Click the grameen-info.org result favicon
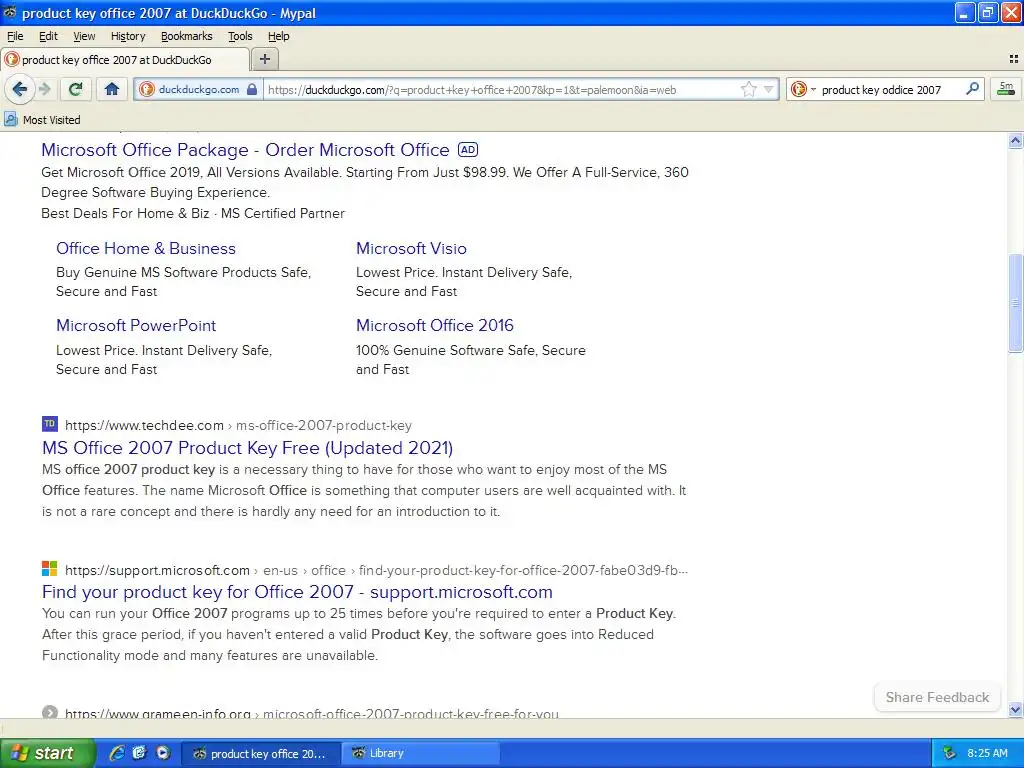The image size is (1024, 768). (x=50, y=712)
